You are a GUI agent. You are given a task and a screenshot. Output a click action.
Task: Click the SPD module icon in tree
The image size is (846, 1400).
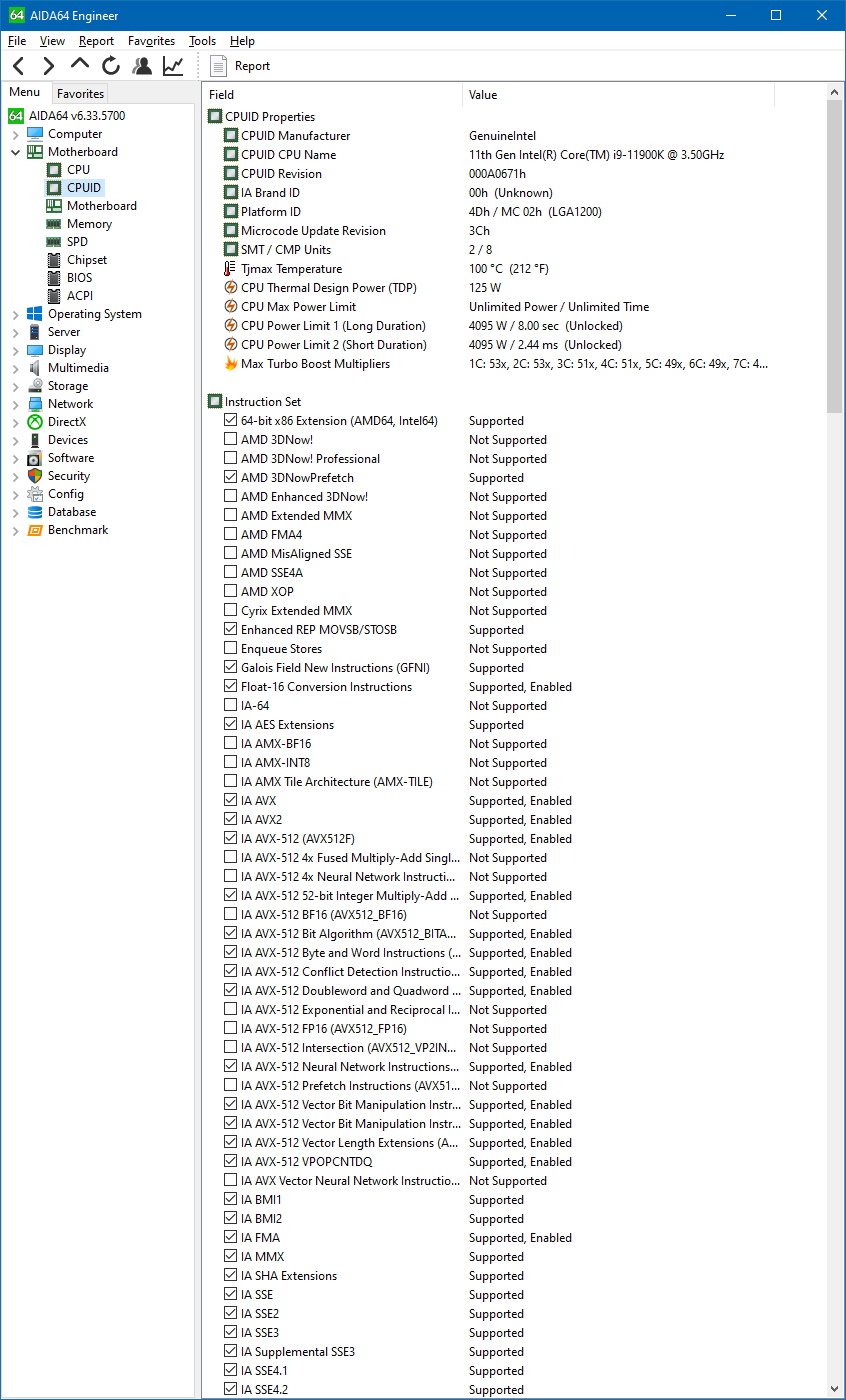coord(54,242)
